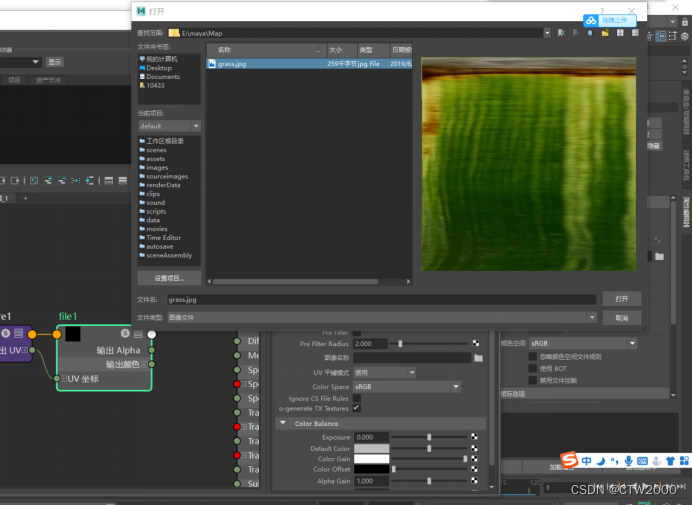Toggle the 忽略颜色空间文件规则 checkbox
Screen dimensions: 693x505
533,356
